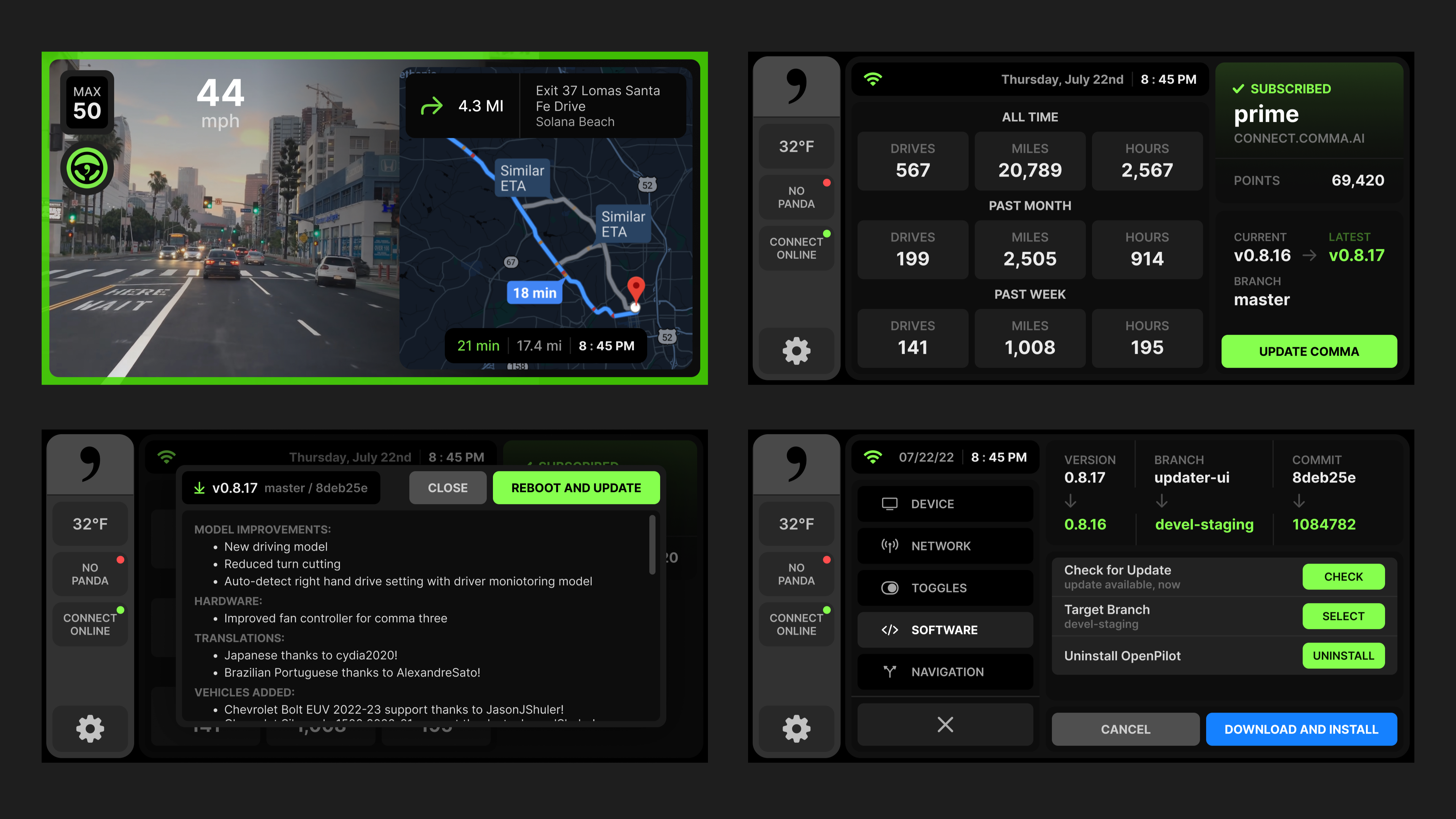Select the 18 min route label
The height and width of the screenshot is (819, 1456).
tap(534, 293)
